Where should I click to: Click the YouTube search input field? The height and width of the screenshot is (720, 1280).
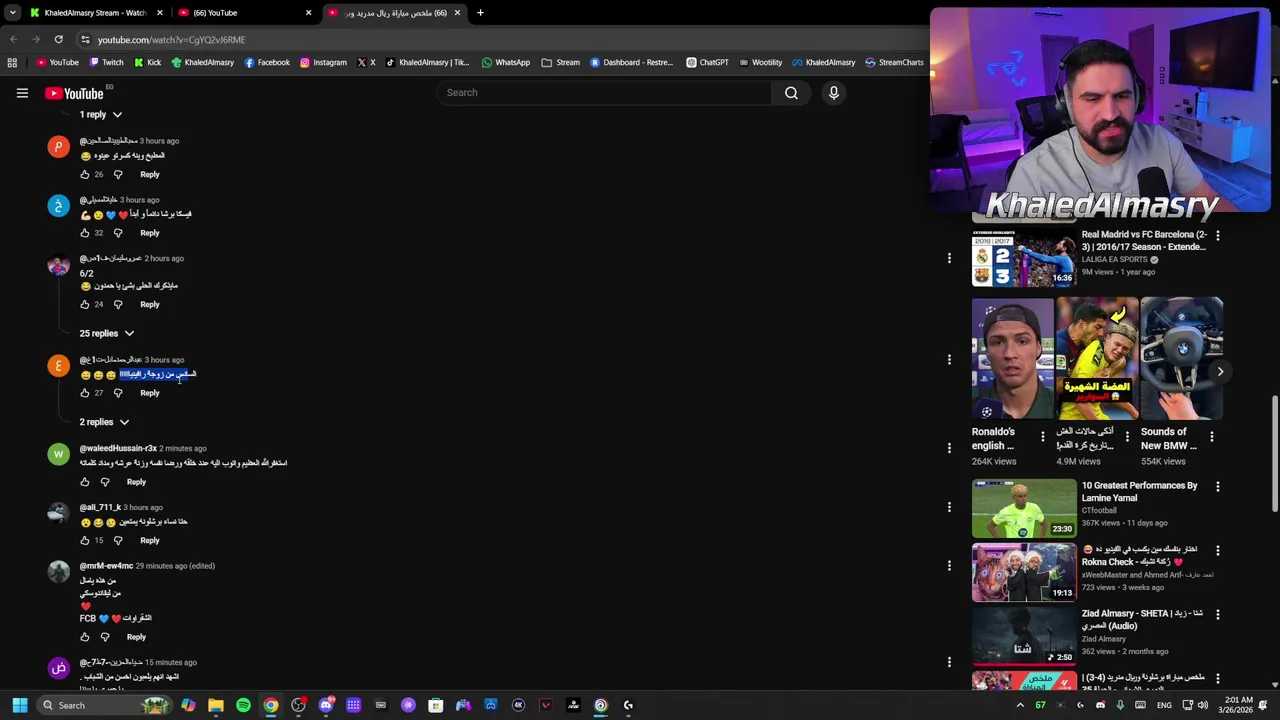click(603, 93)
